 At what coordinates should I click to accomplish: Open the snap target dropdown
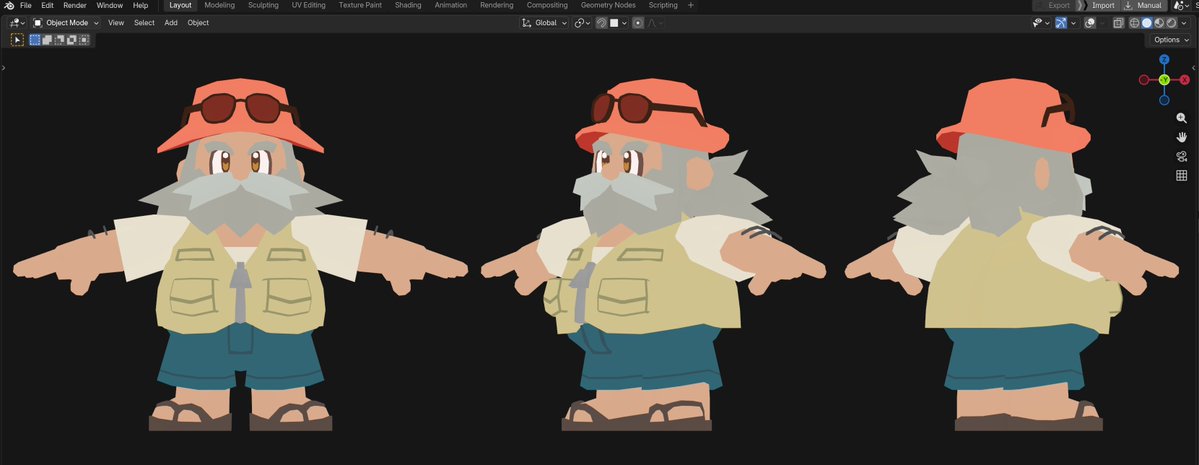[619, 23]
